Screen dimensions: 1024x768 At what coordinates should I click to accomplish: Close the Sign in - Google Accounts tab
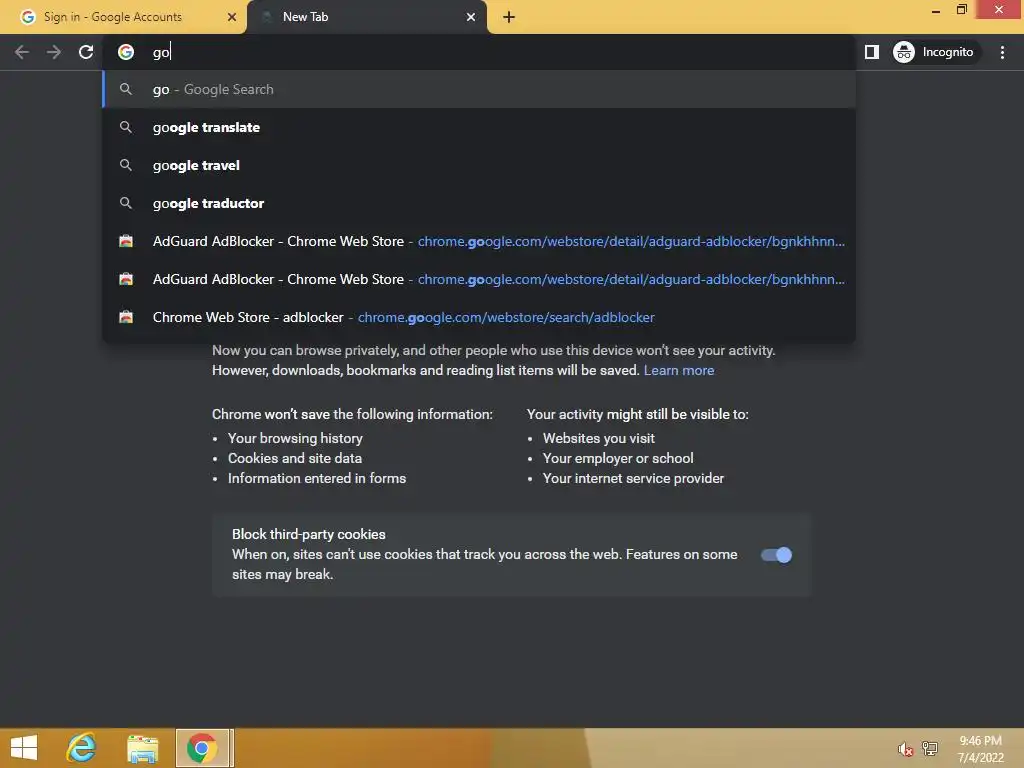[x=232, y=17]
